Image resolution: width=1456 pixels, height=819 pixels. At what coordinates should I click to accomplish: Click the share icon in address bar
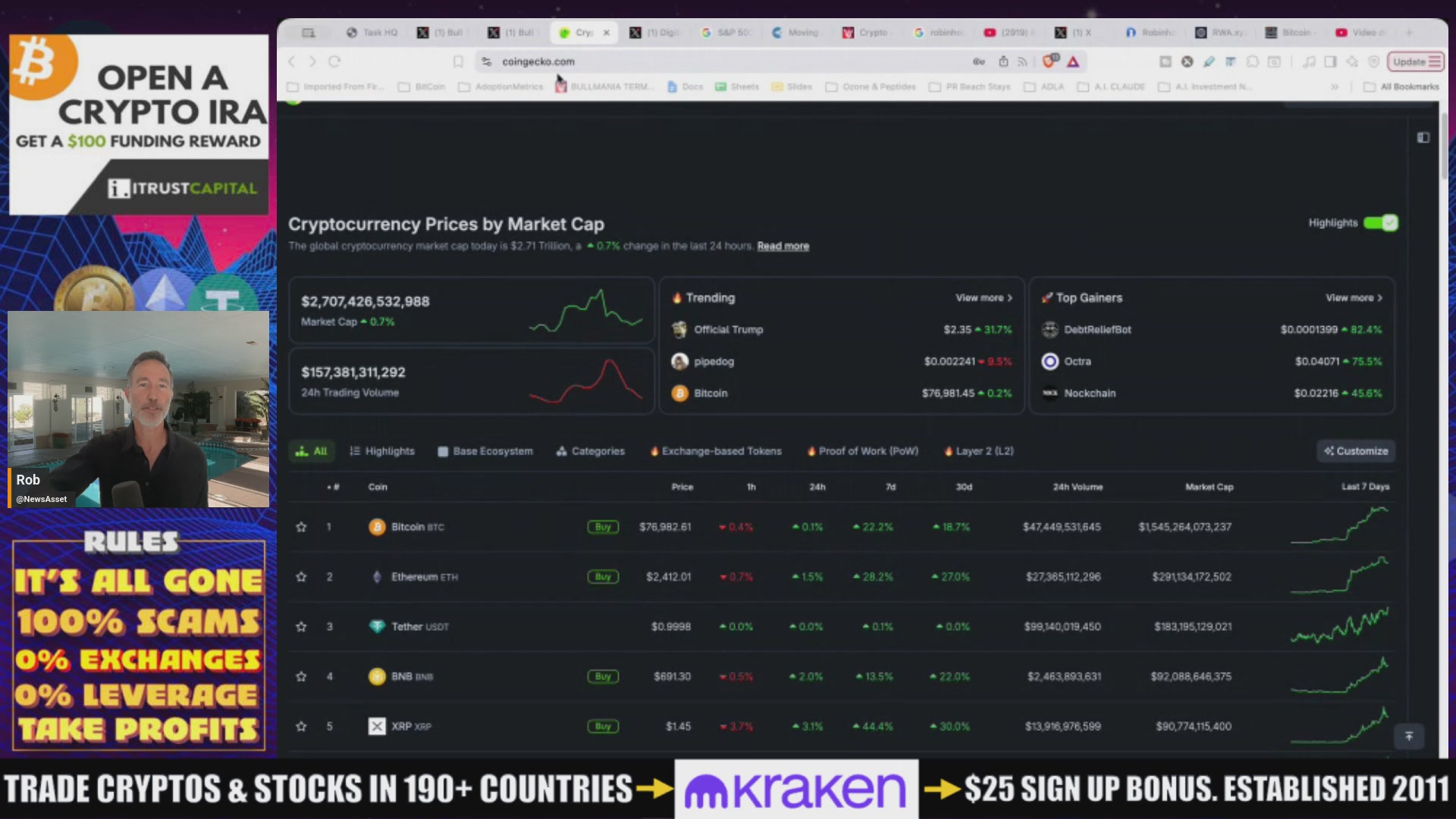pos(1003,61)
